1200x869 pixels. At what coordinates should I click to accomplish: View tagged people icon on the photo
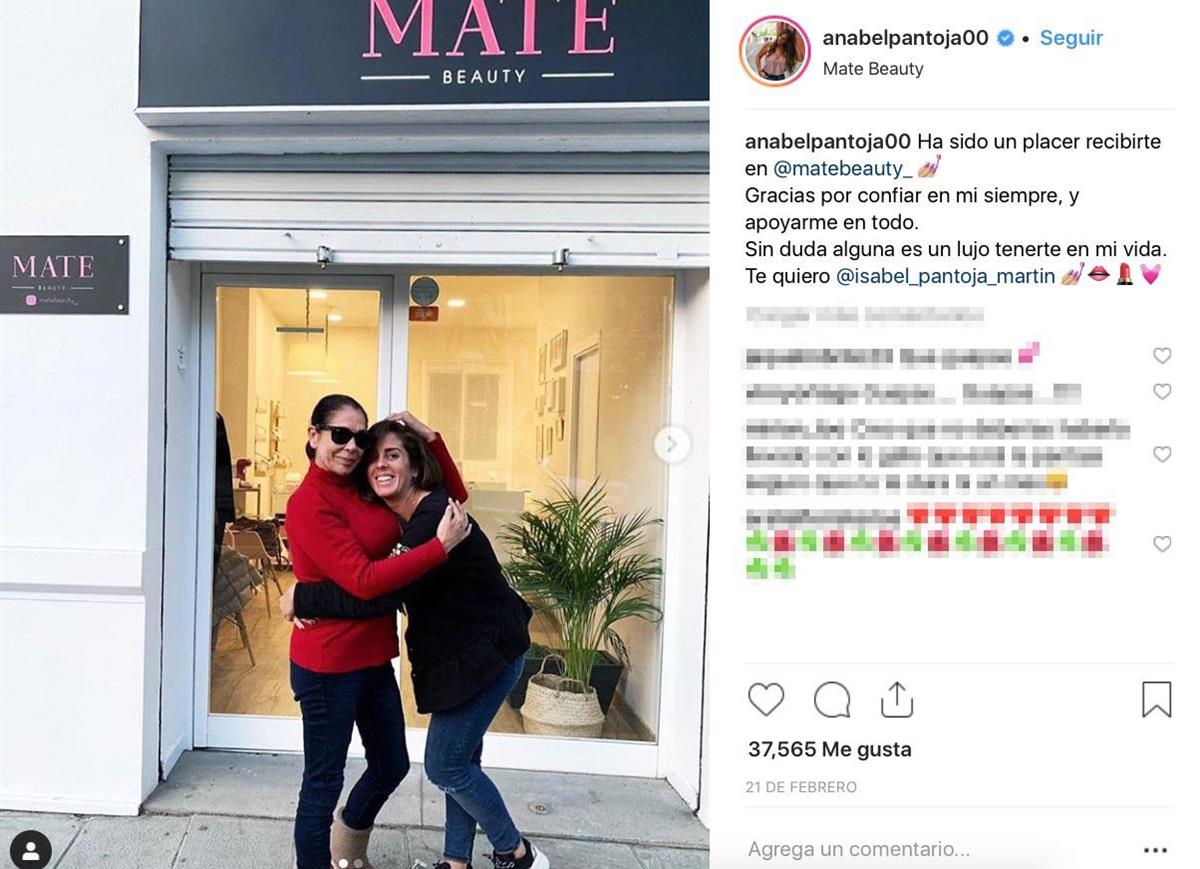pyautogui.click(x=30, y=850)
